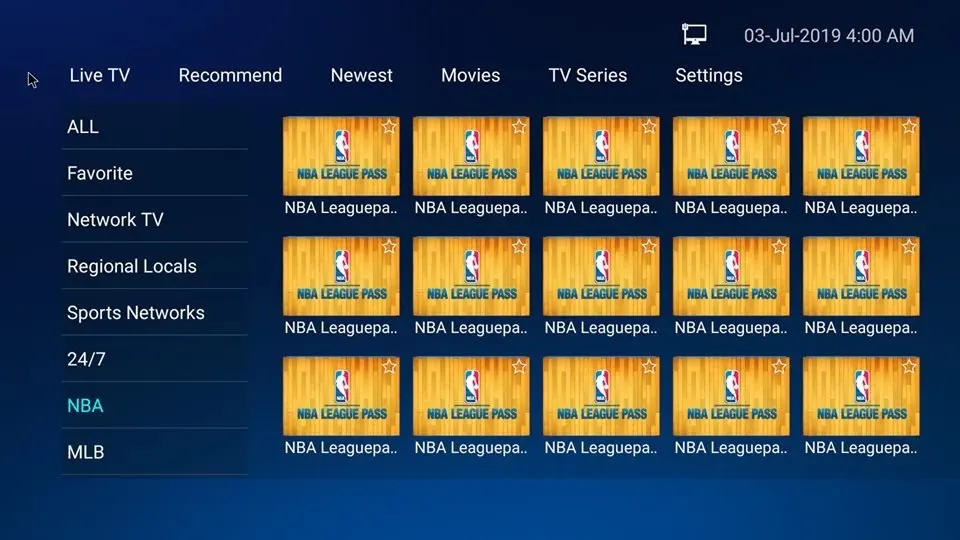Choose the Network TV category
960x540 pixels.
click(x=155, y=220)
